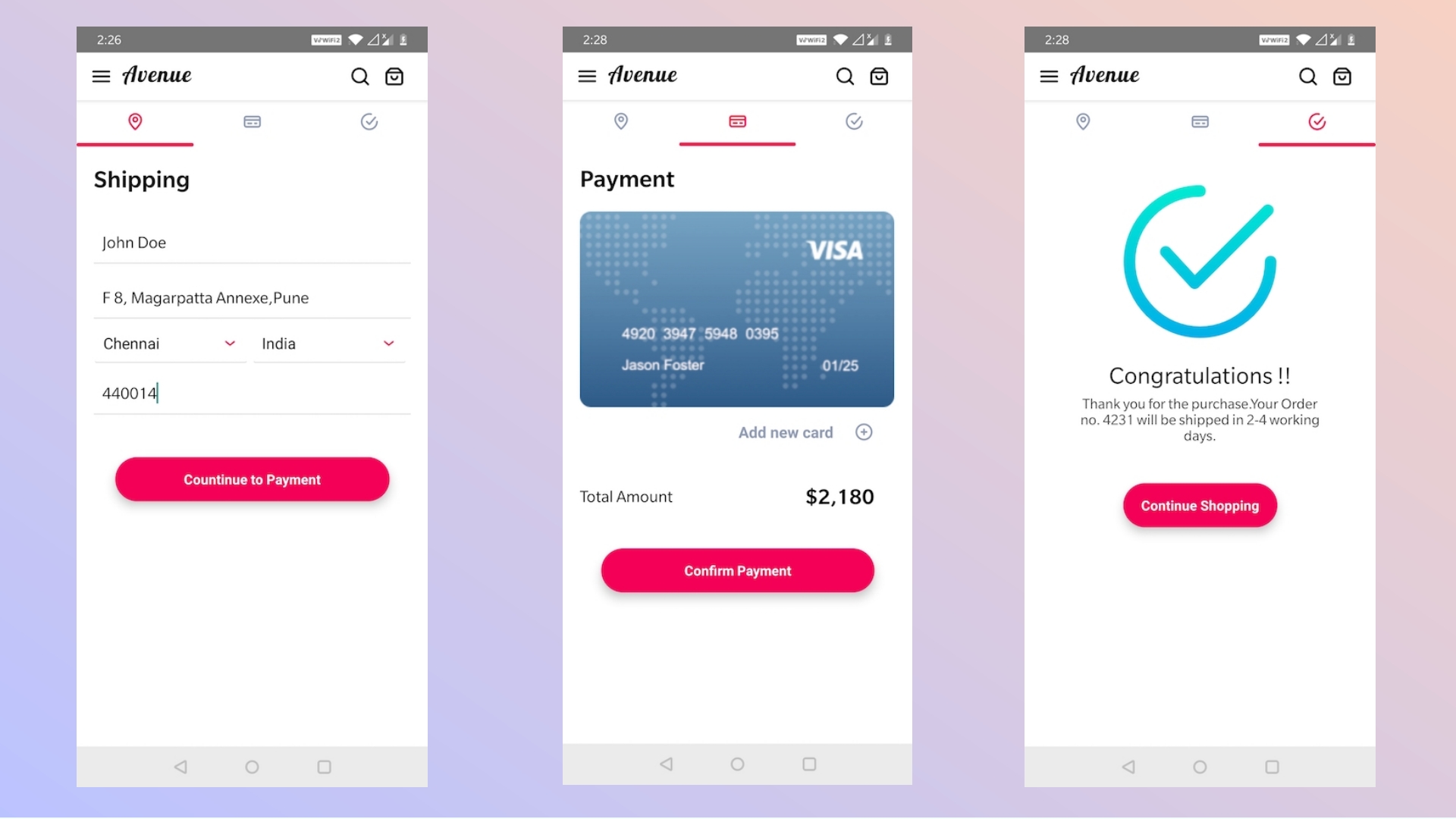This screenshot has width=1456, height=819.
Task: Select the order confirmation checkmark step
Action: pos(1317,121)
